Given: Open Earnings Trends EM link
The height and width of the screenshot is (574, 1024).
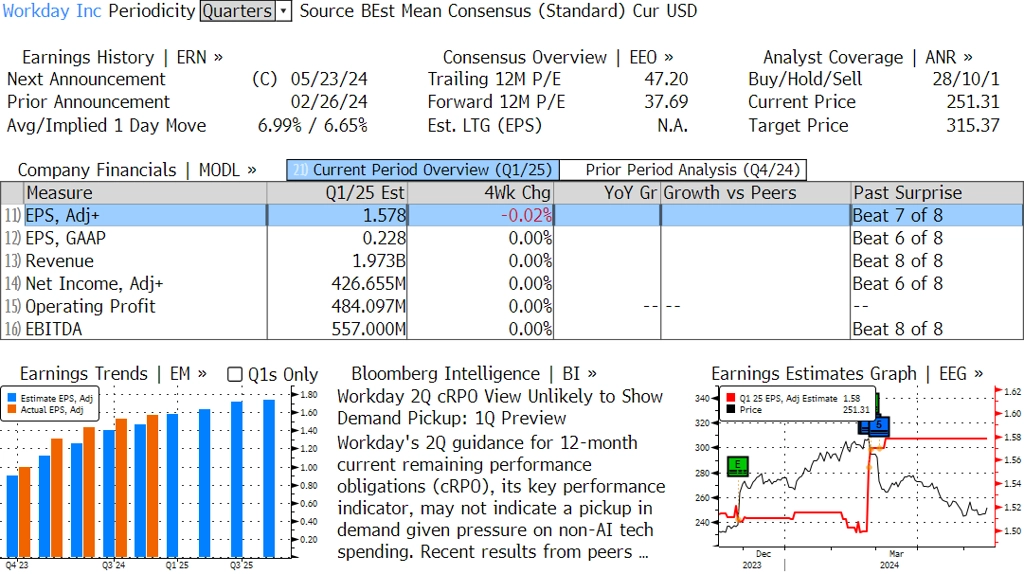Looking at the screenshot, I should (x=113, y=374).
